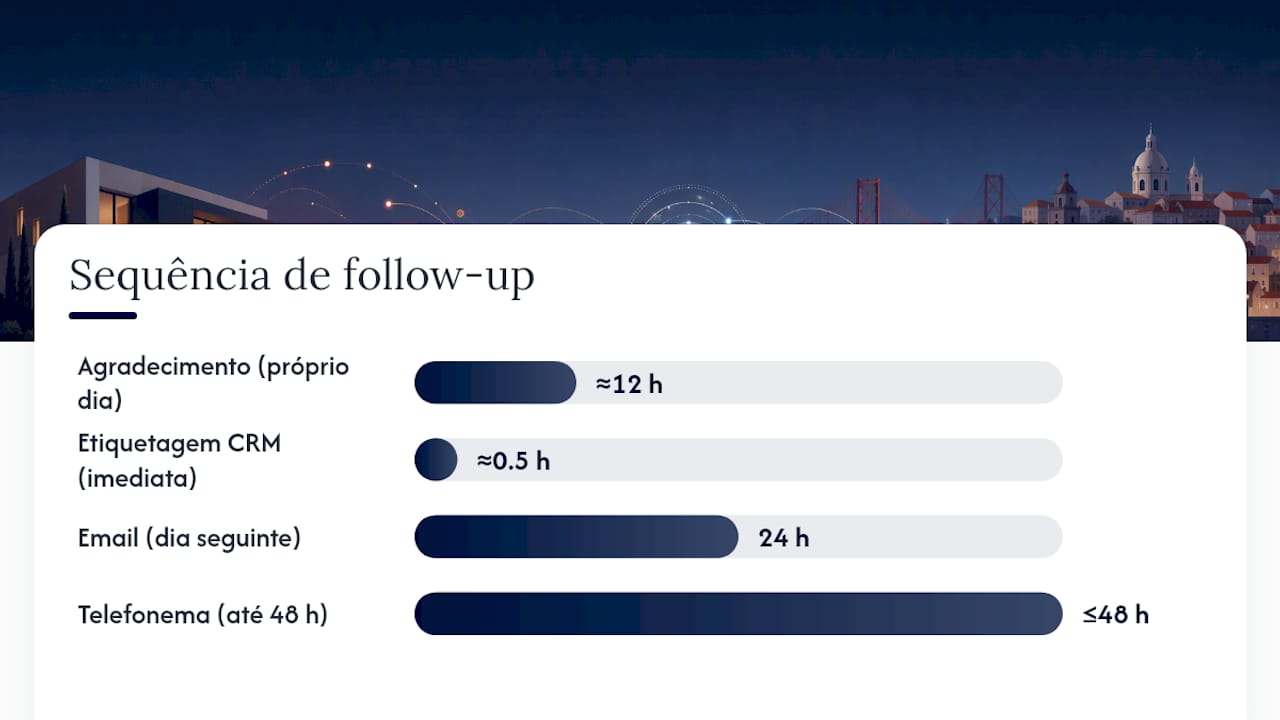Click the empty track of Etiquetagem bar
Screen dimensions: 1280x720
(760, 460)
